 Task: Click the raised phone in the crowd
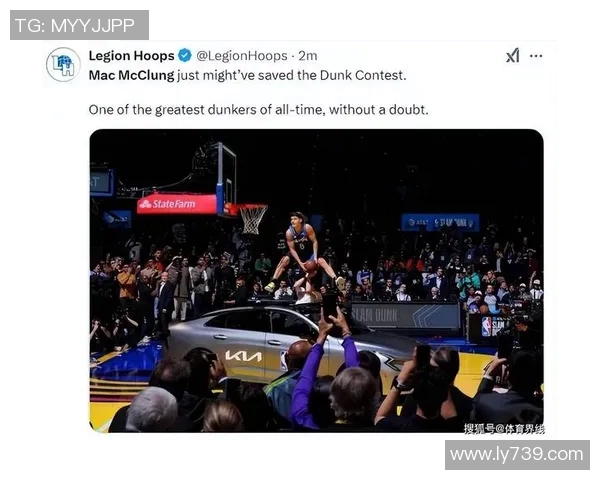tap(329, 305)
